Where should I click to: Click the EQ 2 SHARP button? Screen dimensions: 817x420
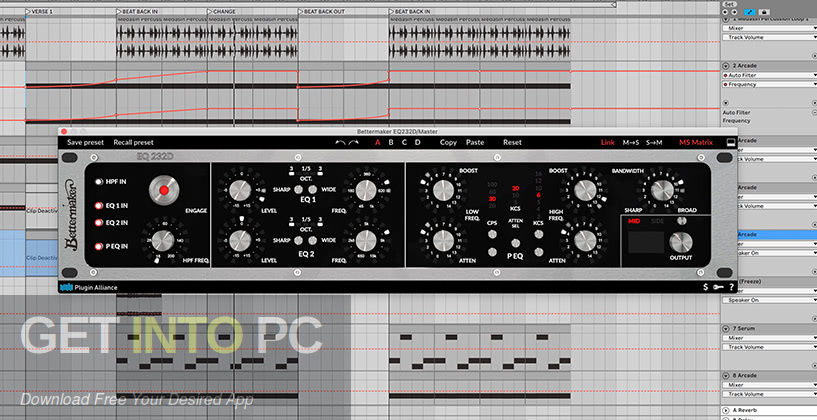[x=299, y=240]
